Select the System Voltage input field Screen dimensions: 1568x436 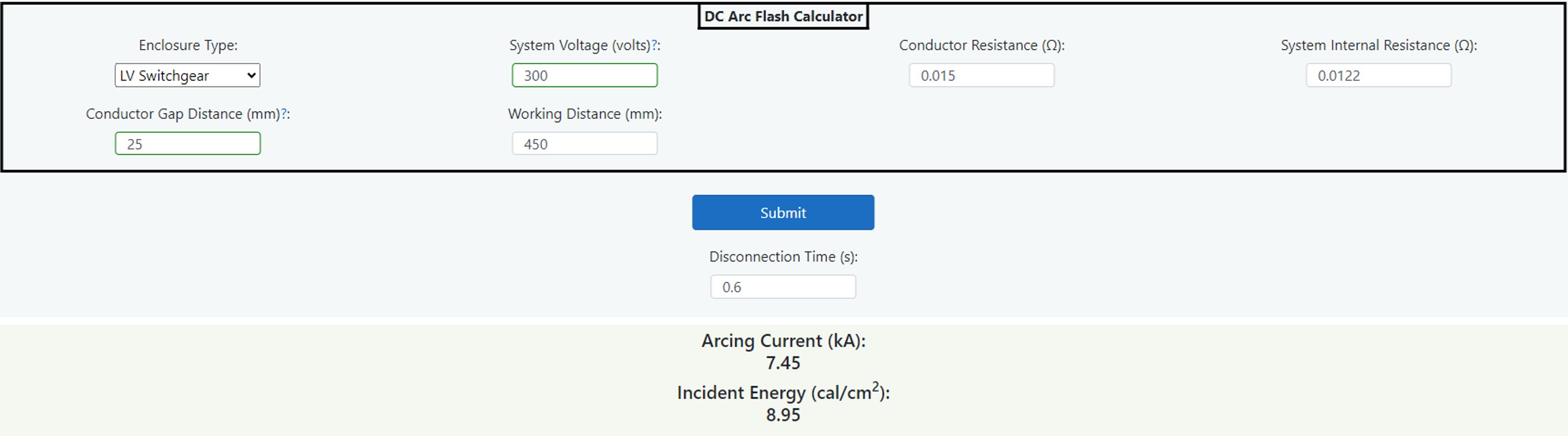584,75
